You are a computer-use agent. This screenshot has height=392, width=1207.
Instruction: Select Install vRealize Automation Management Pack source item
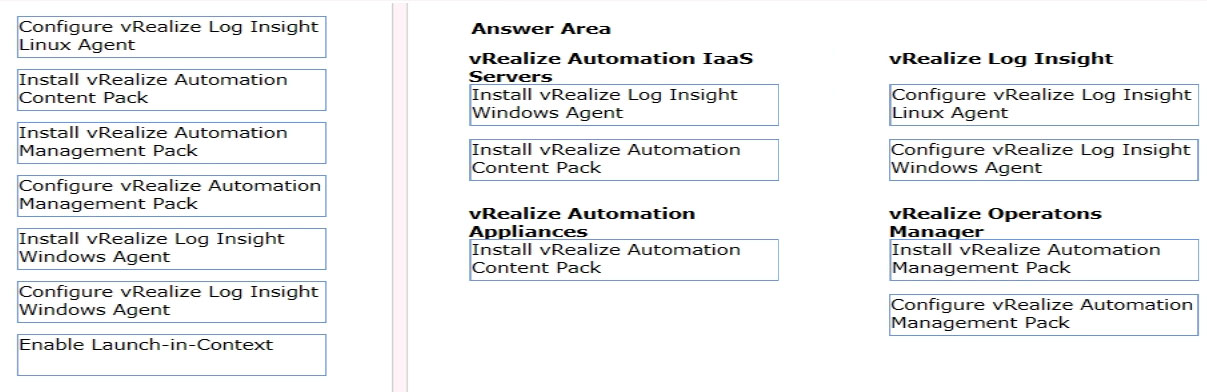(x=172, y=143)
